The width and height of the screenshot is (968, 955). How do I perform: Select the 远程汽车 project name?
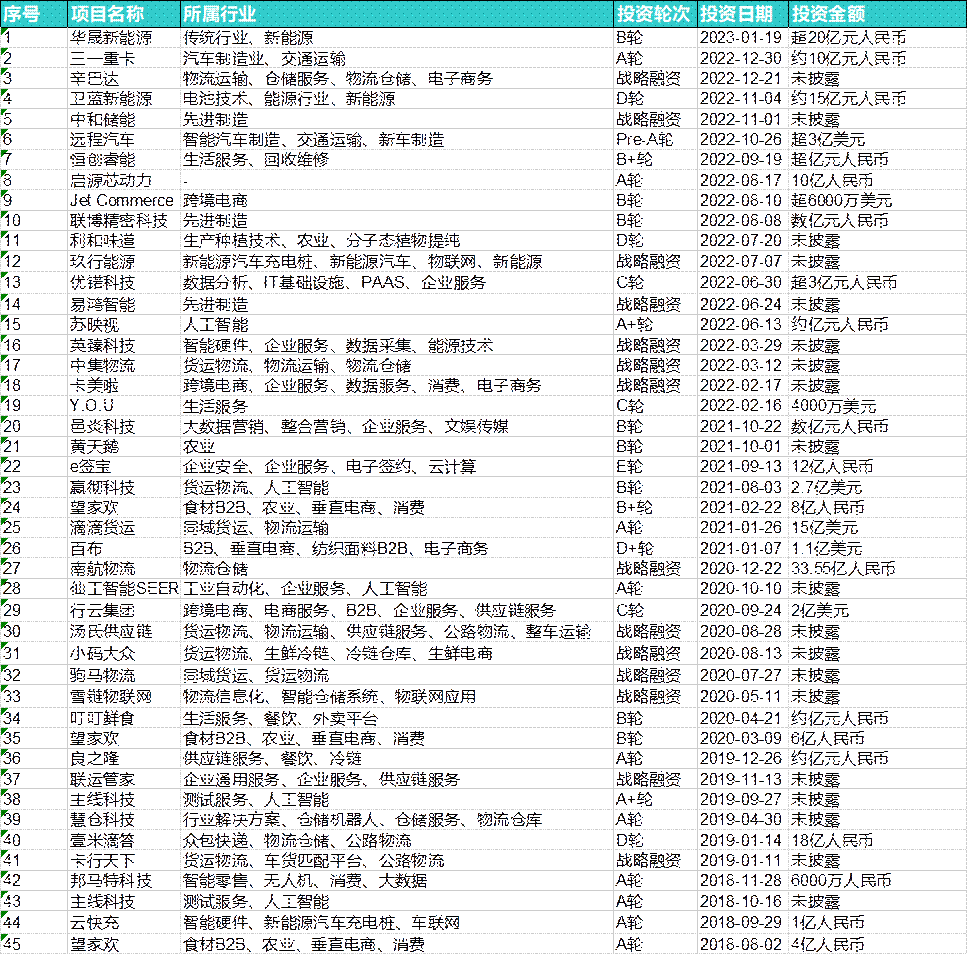point(102,140)
